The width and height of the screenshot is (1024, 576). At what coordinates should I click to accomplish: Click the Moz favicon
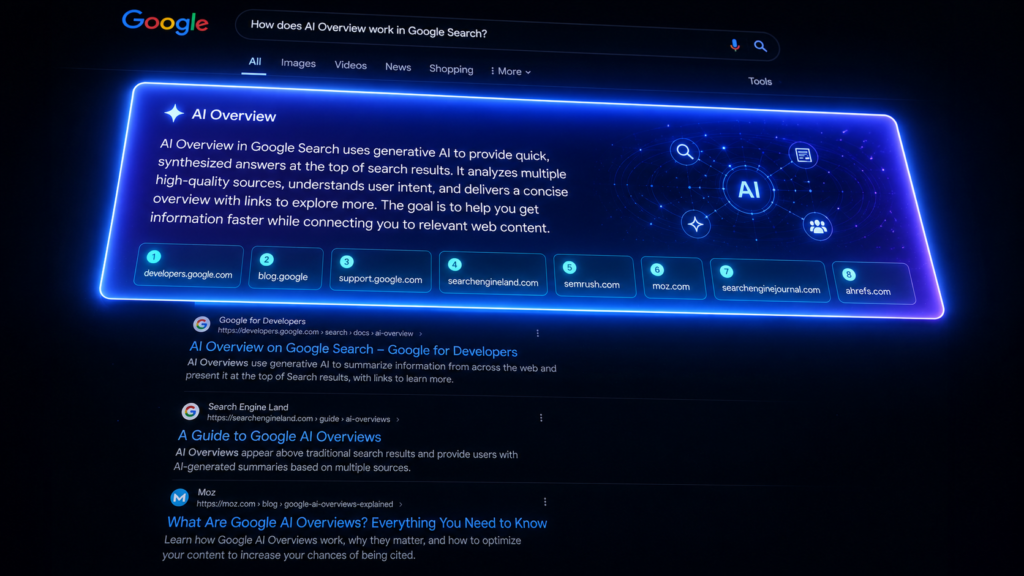pyautogui.click(x=180, y=498)
